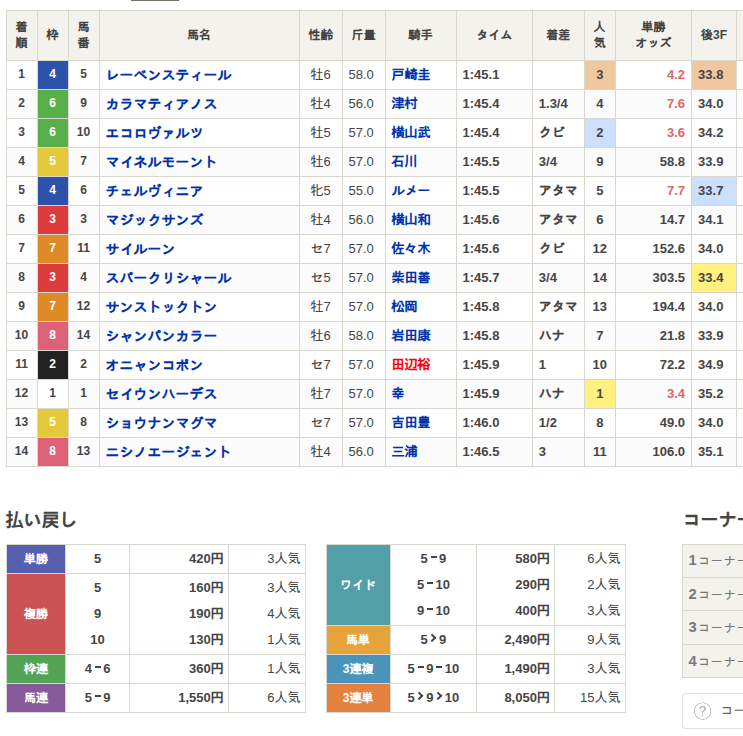Click jockey 吉田豊 link

tap(411, 423)
